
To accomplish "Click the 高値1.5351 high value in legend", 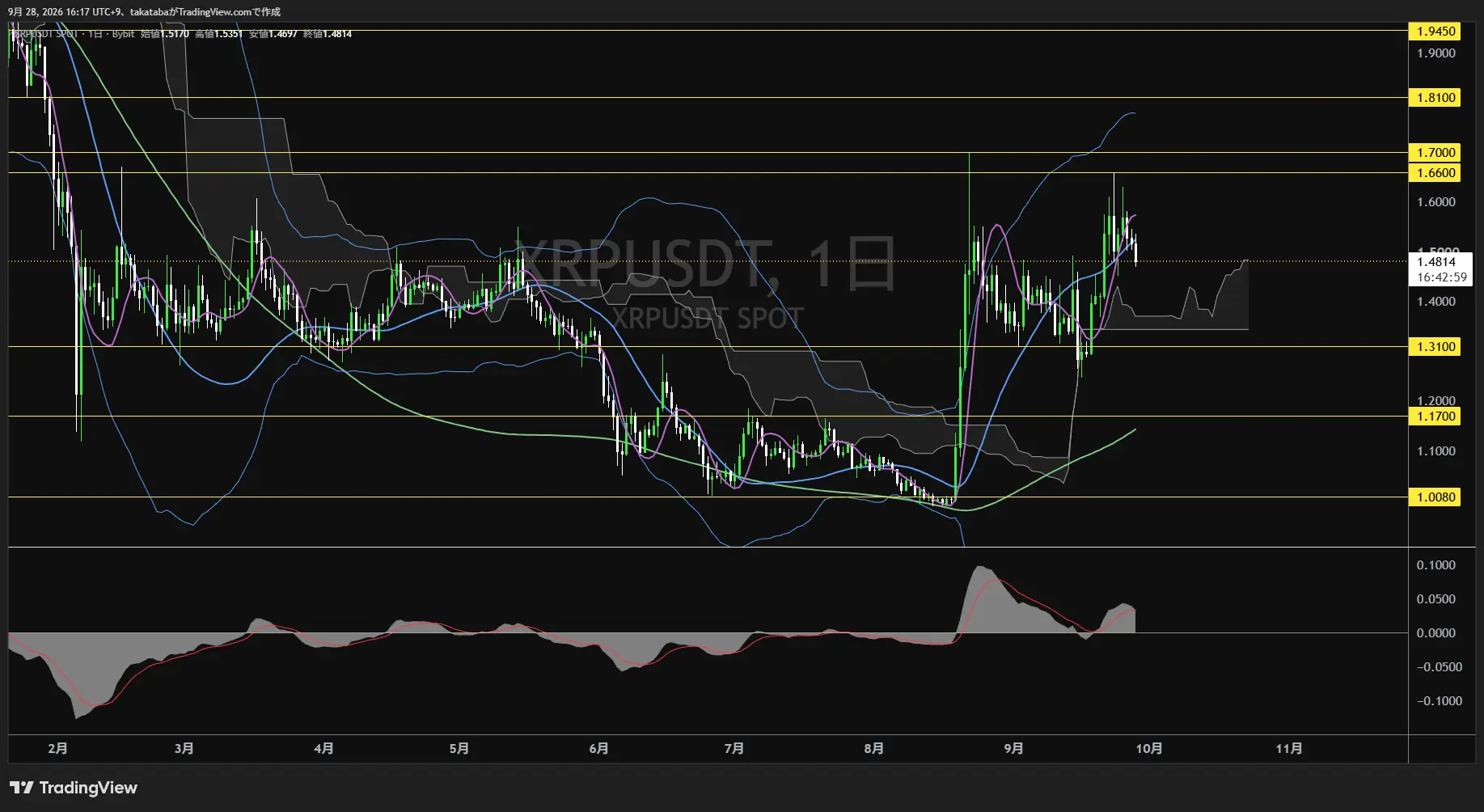I will pyautogui.click(x=219, y=34).
